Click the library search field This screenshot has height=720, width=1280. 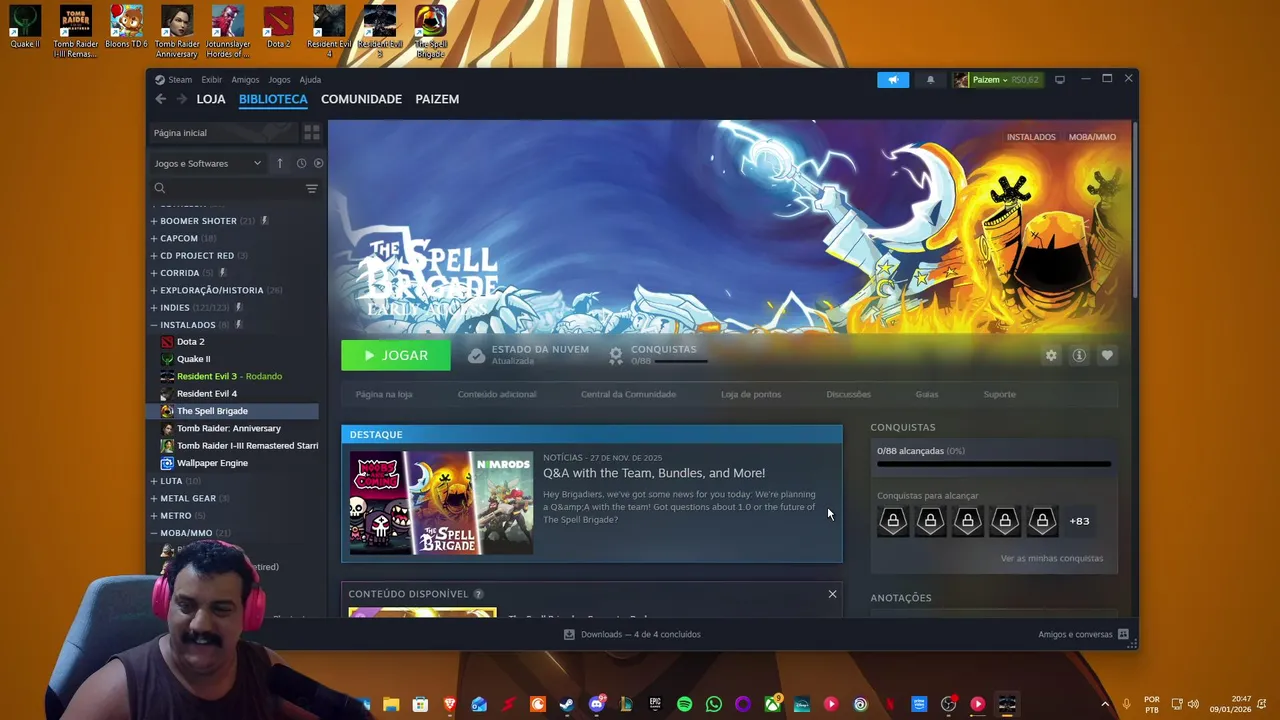228,188
